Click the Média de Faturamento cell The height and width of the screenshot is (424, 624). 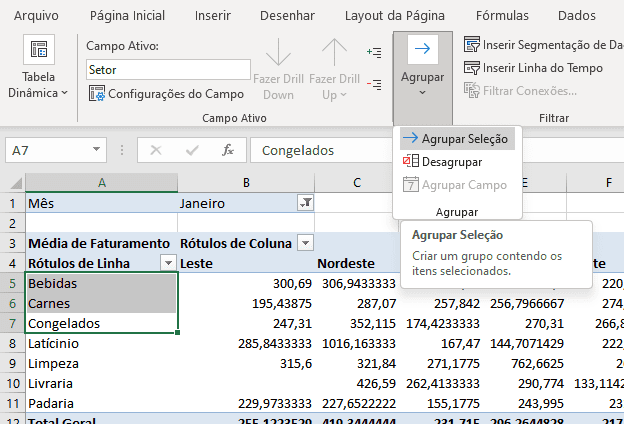(101, 243)
